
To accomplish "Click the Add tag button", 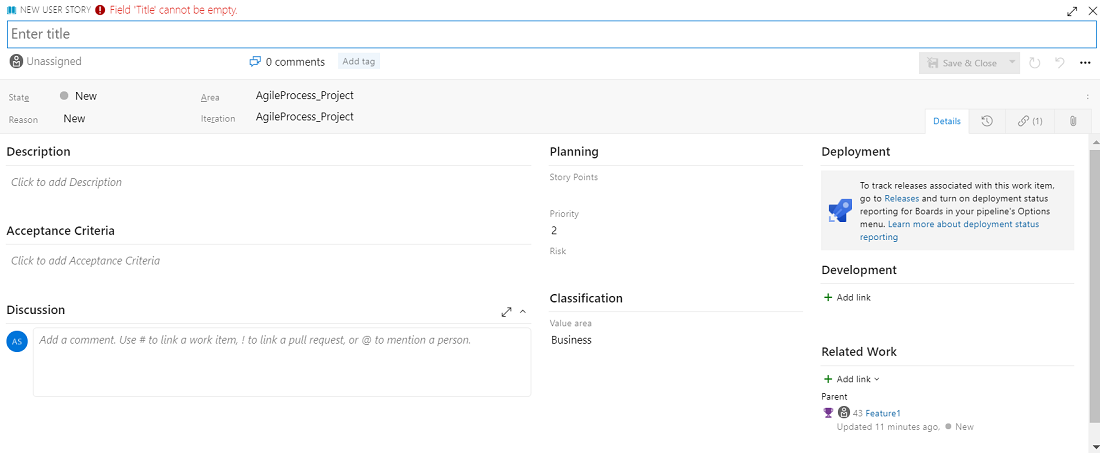I will 358,61.
